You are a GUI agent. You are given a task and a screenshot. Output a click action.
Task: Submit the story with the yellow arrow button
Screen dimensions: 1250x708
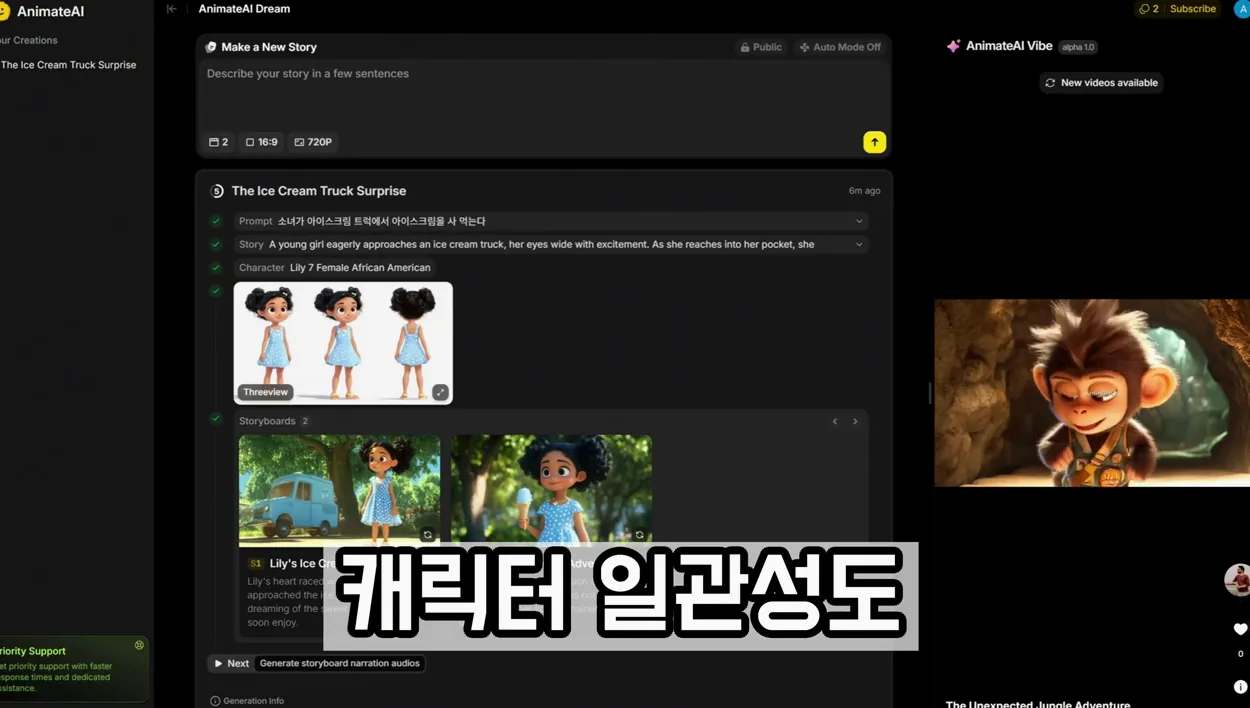(874, 142)
